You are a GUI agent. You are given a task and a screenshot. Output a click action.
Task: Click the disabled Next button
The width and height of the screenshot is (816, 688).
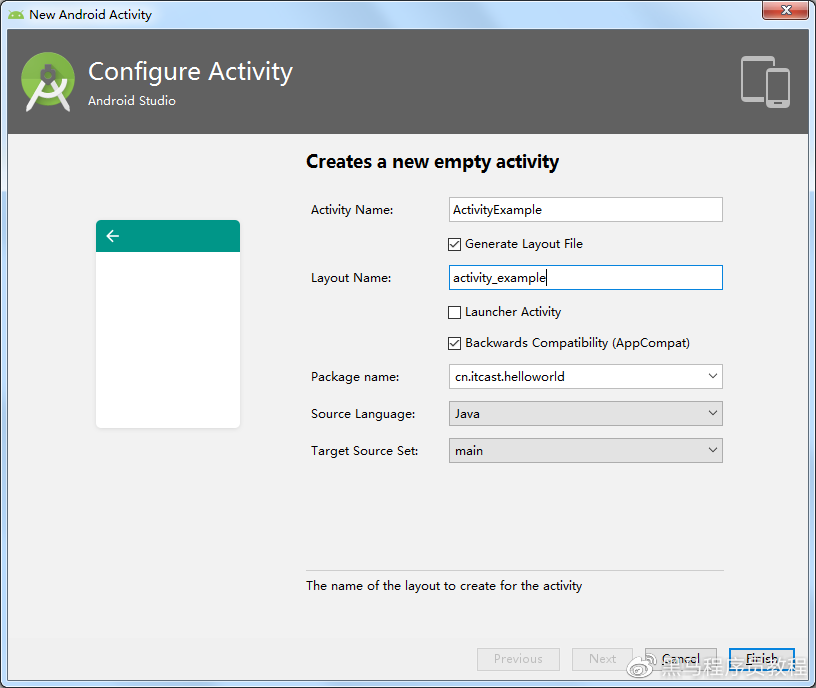(602, 659)
